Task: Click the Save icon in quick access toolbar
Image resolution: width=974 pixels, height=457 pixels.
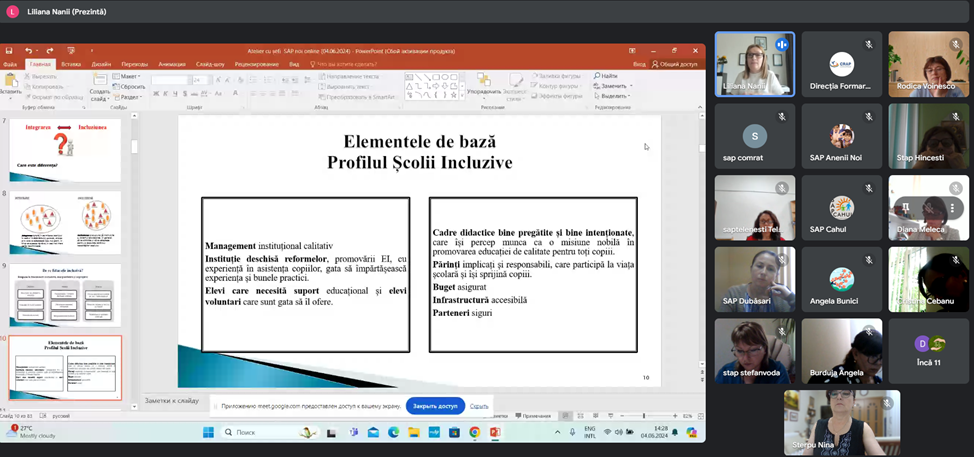Action: click(x=8, y=51)
